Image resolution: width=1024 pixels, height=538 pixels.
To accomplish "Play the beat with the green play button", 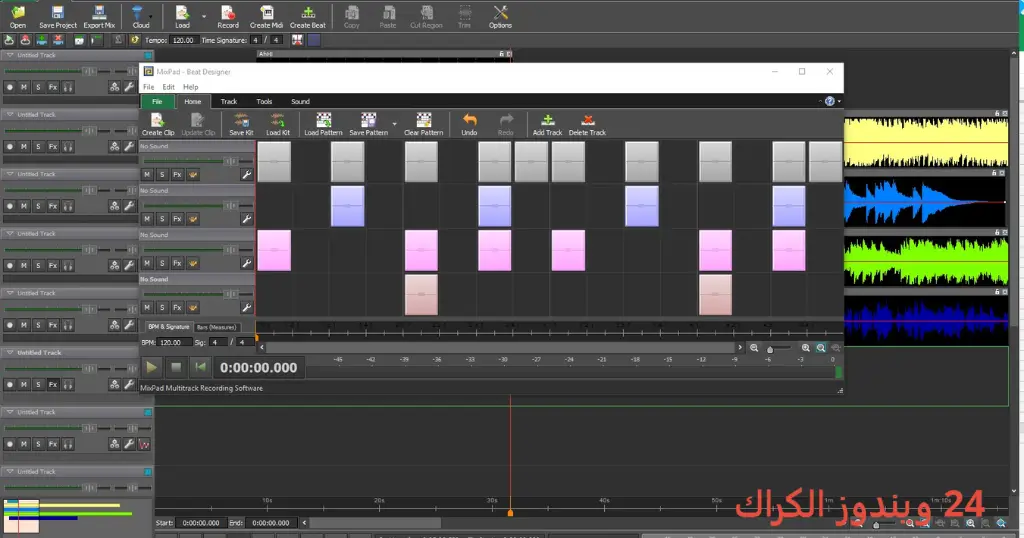I will [x=151, y=367].
